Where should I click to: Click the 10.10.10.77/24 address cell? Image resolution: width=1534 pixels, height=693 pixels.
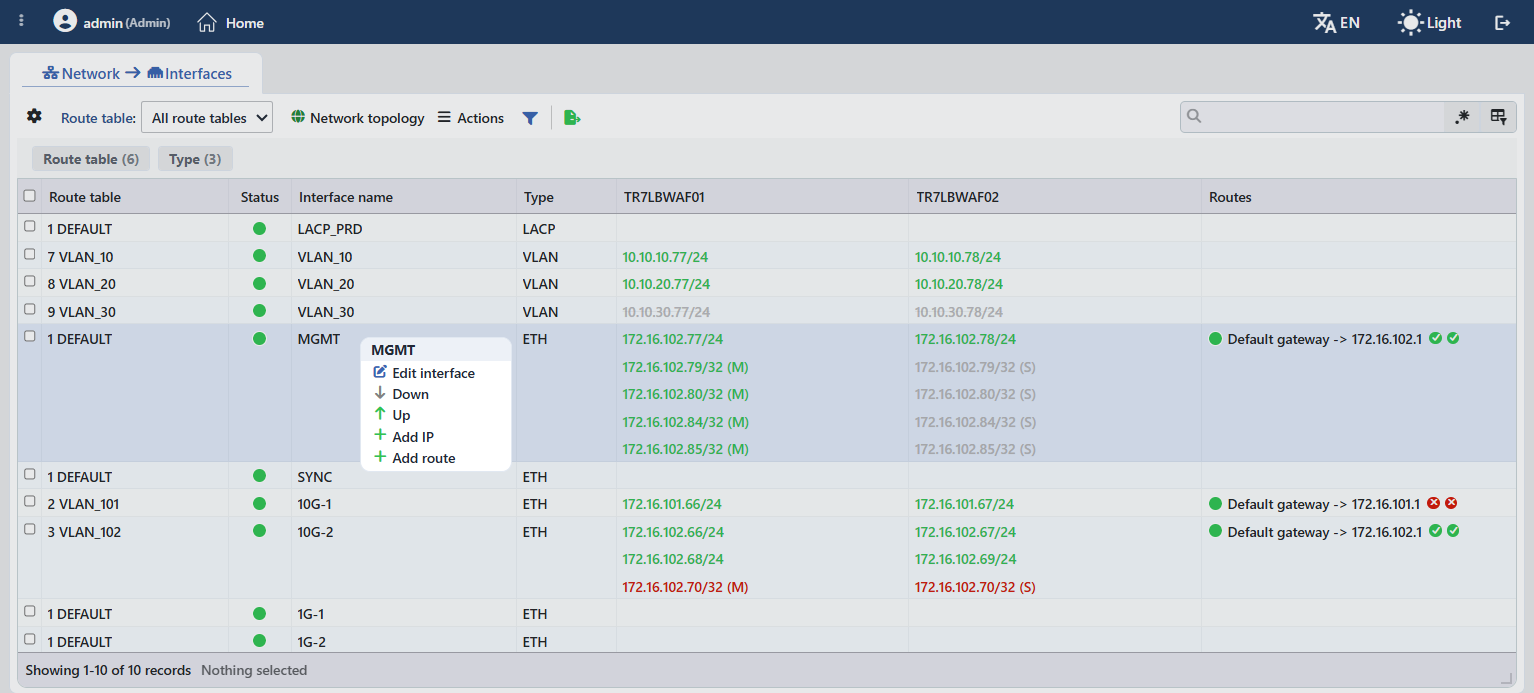pyautogui.click(x=666, y=257)
